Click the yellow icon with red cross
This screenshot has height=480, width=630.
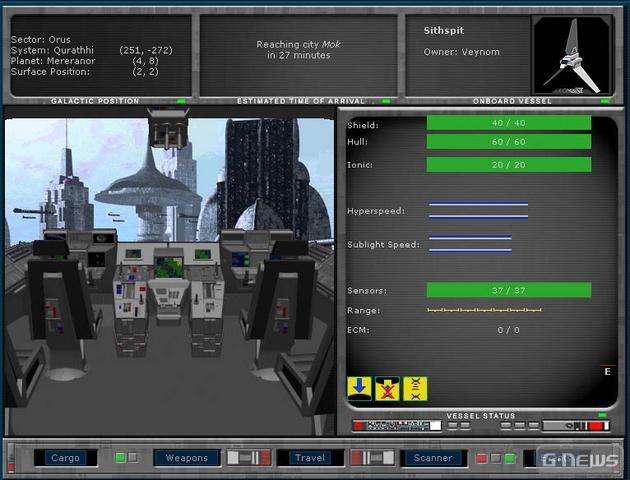point(387,388)
